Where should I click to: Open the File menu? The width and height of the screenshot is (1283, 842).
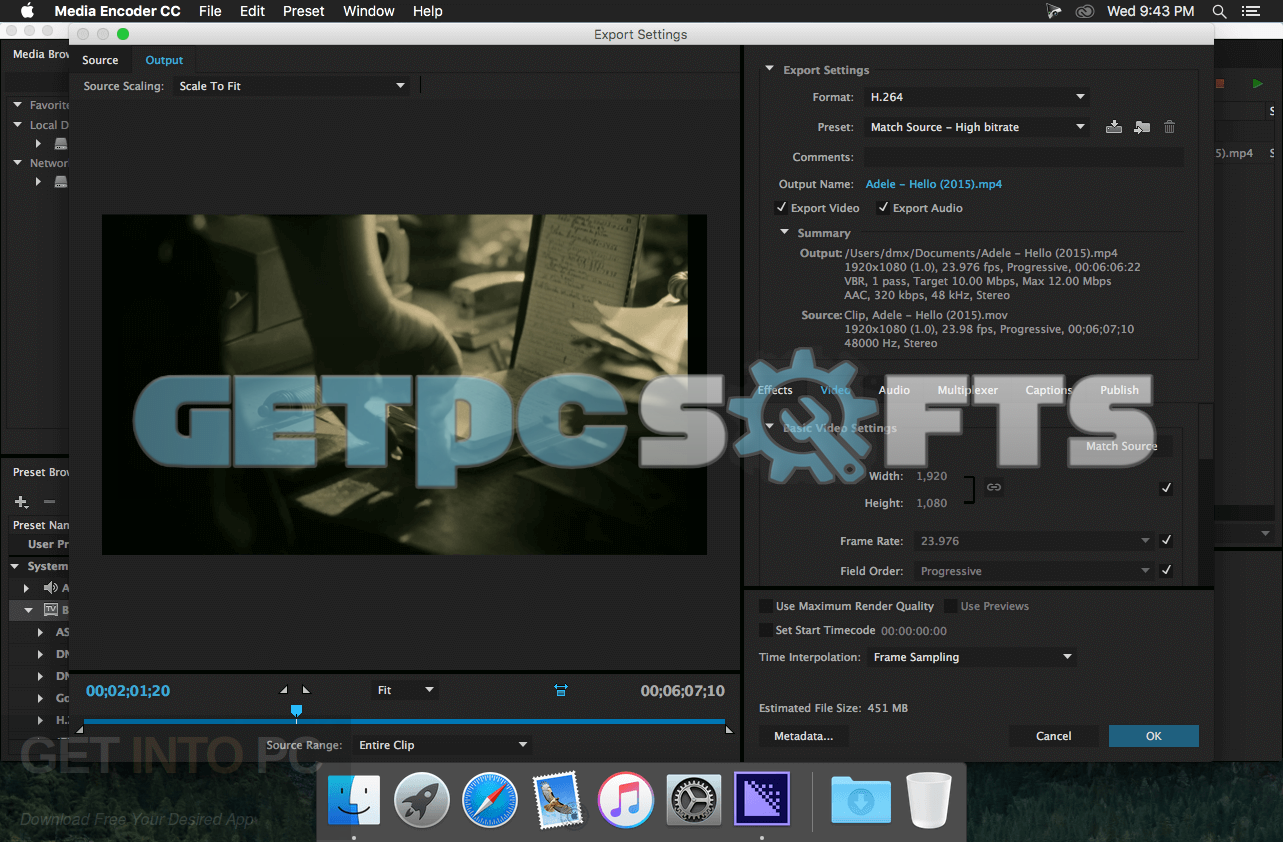click(x=210, y=11)
